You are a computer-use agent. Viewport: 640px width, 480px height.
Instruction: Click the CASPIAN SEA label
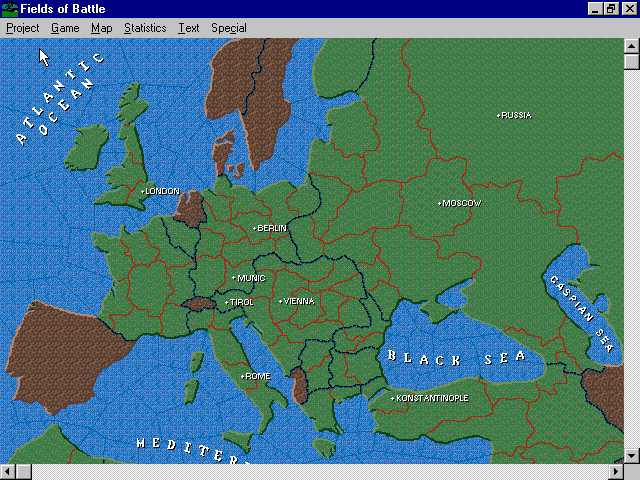(582, 313)
